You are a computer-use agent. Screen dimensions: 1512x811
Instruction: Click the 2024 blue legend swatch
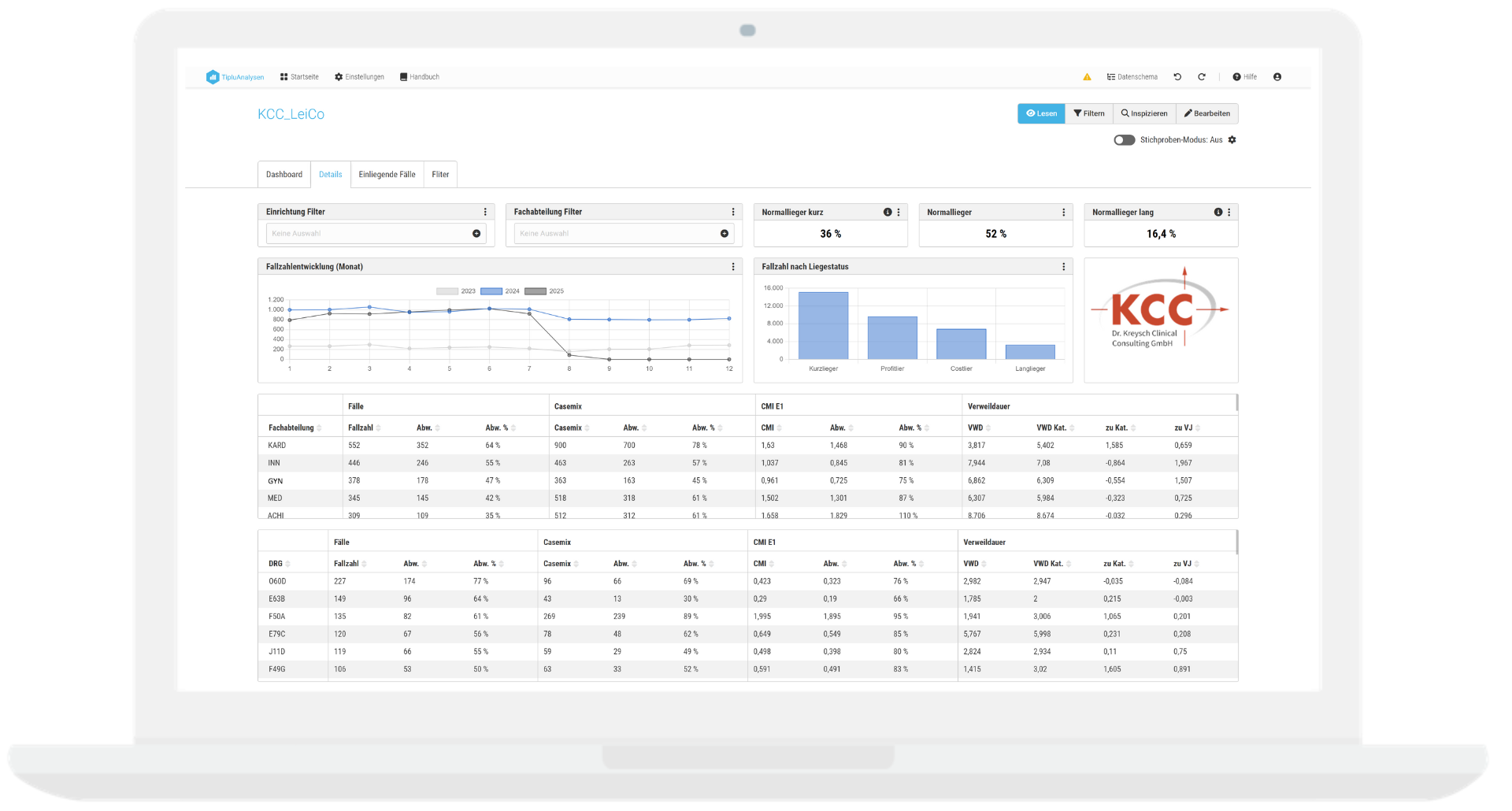tap(491, 291)
